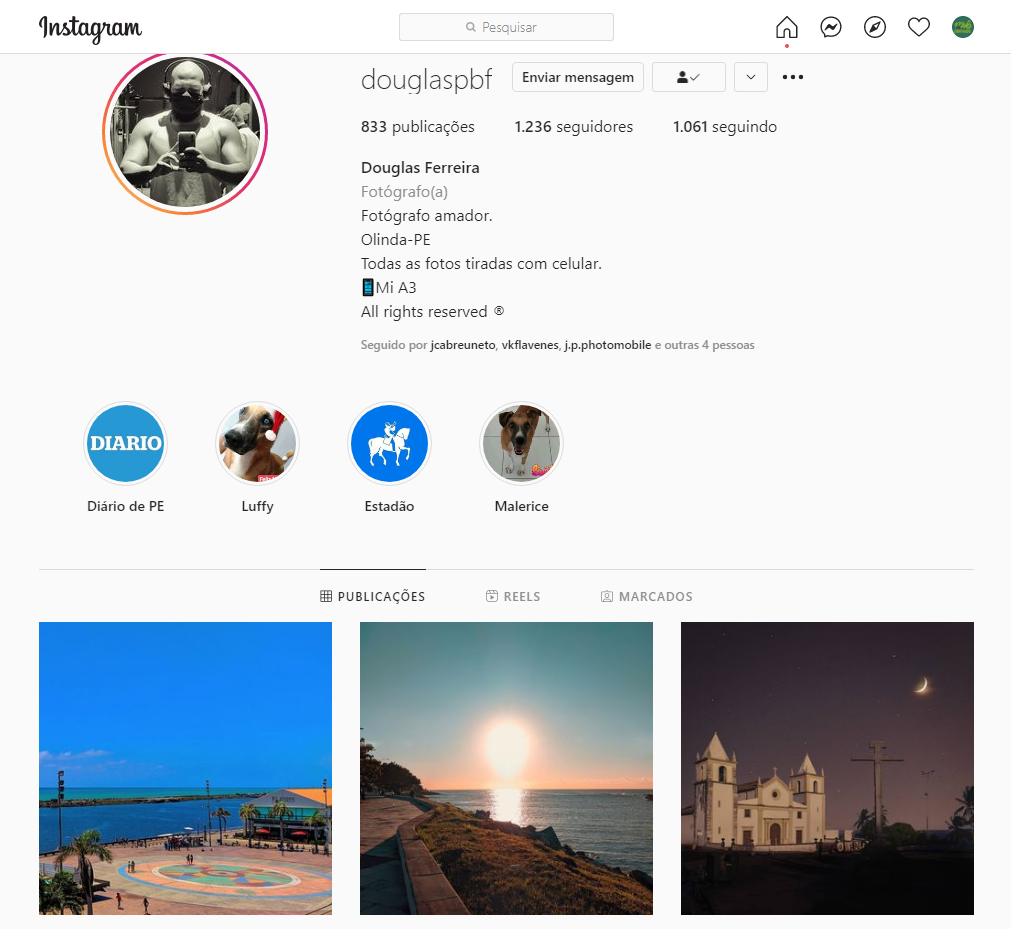
Task: Open the activity heart notifications icon
Action: pyautogui.click(x=919, y=27)
